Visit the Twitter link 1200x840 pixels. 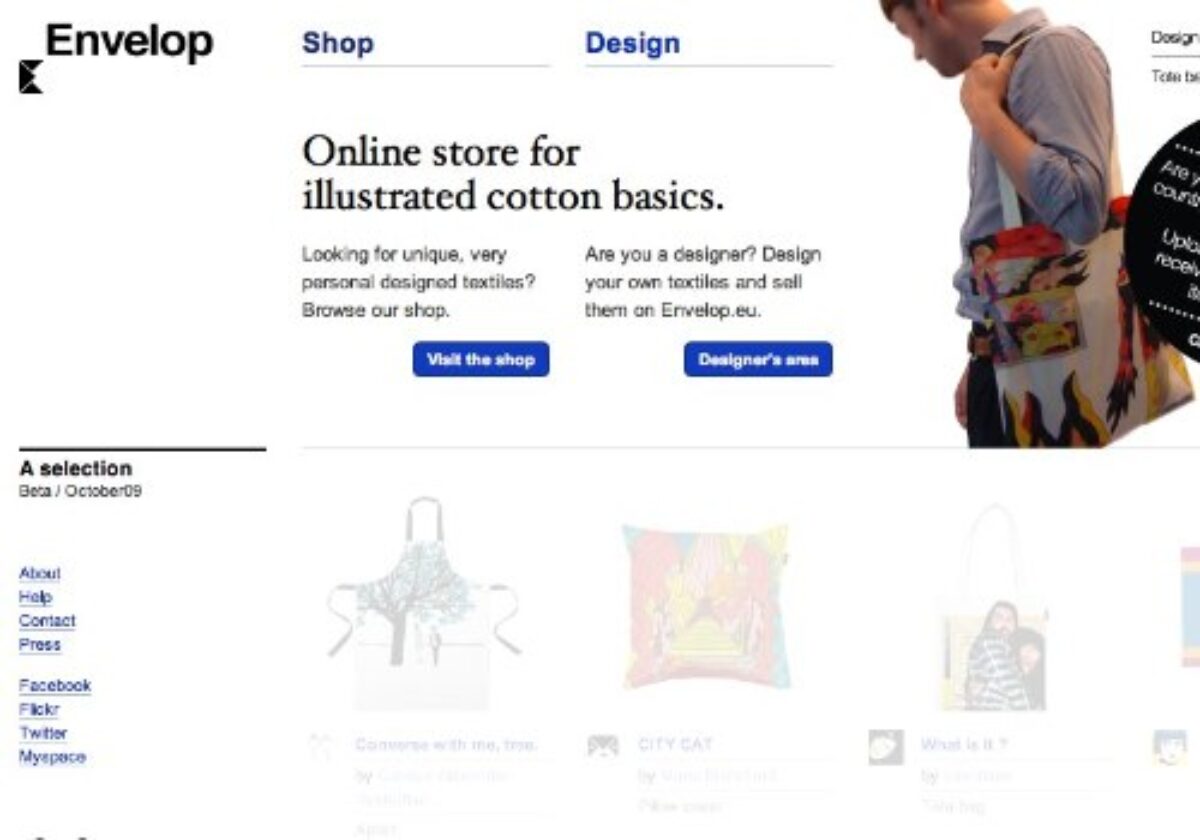point(43,733)
